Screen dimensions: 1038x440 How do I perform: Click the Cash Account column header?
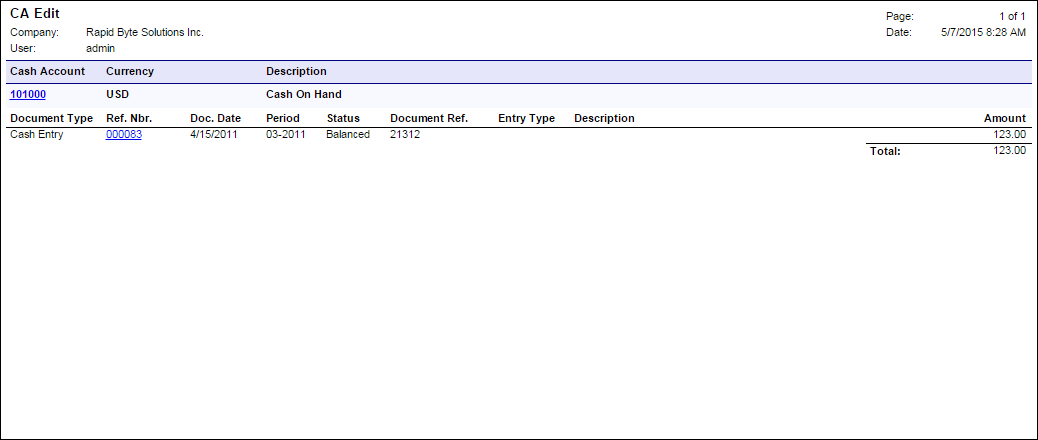[x=47, y=72]
